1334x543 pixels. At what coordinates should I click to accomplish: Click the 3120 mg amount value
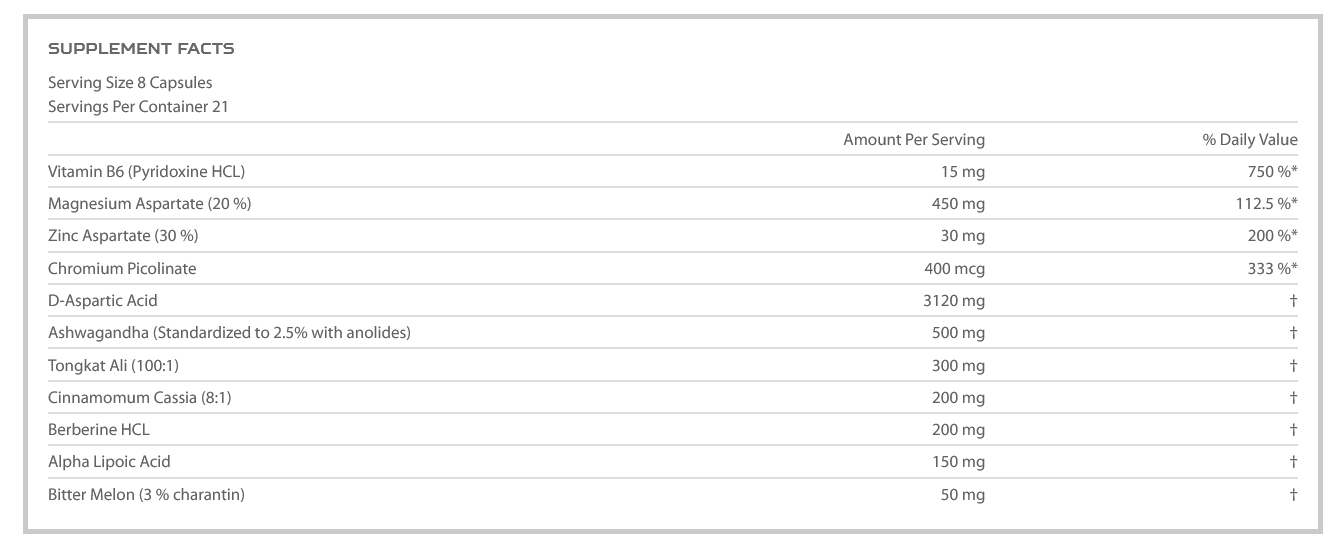[953, 300]
